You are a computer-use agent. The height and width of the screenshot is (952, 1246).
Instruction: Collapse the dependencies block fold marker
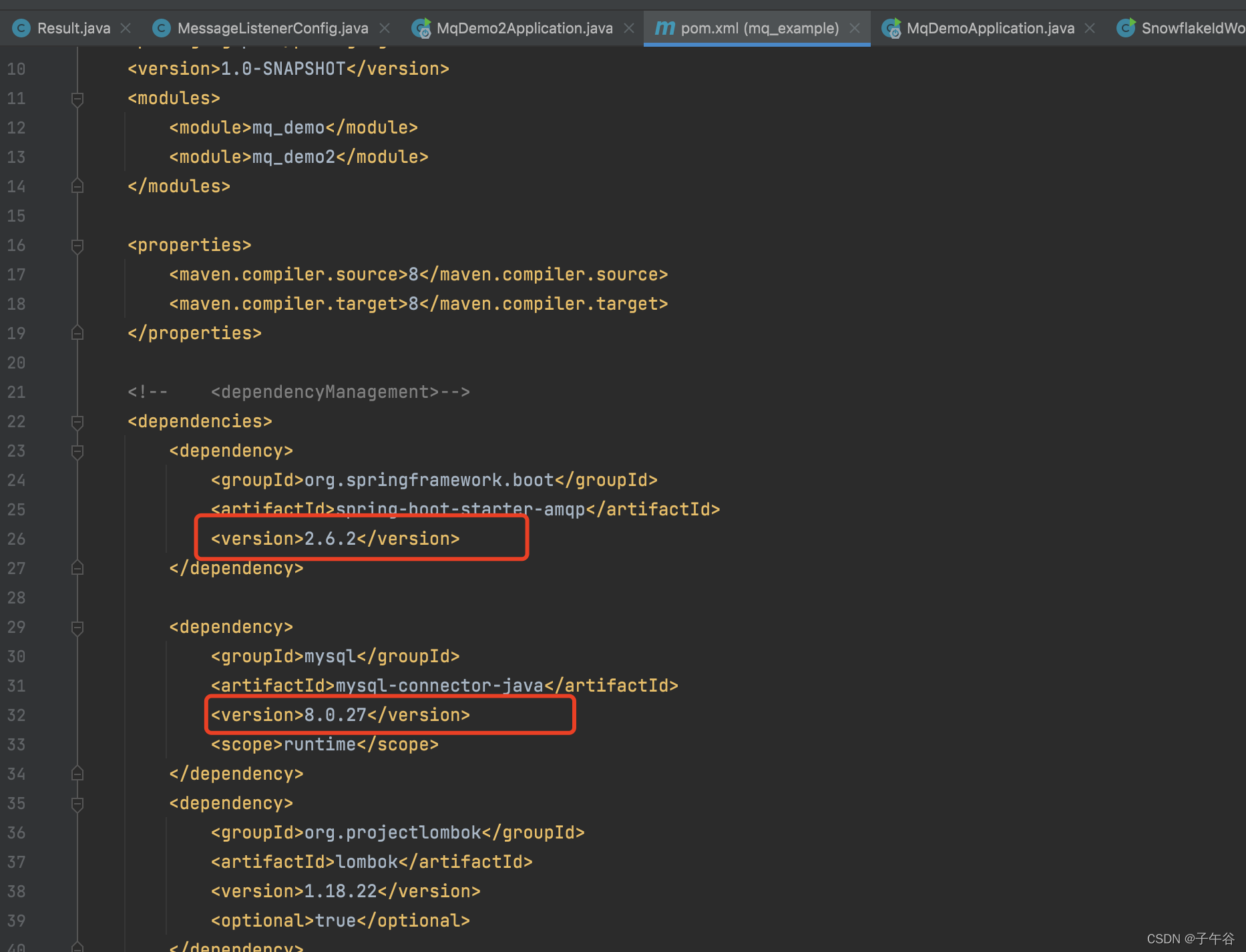coord(77,421)
